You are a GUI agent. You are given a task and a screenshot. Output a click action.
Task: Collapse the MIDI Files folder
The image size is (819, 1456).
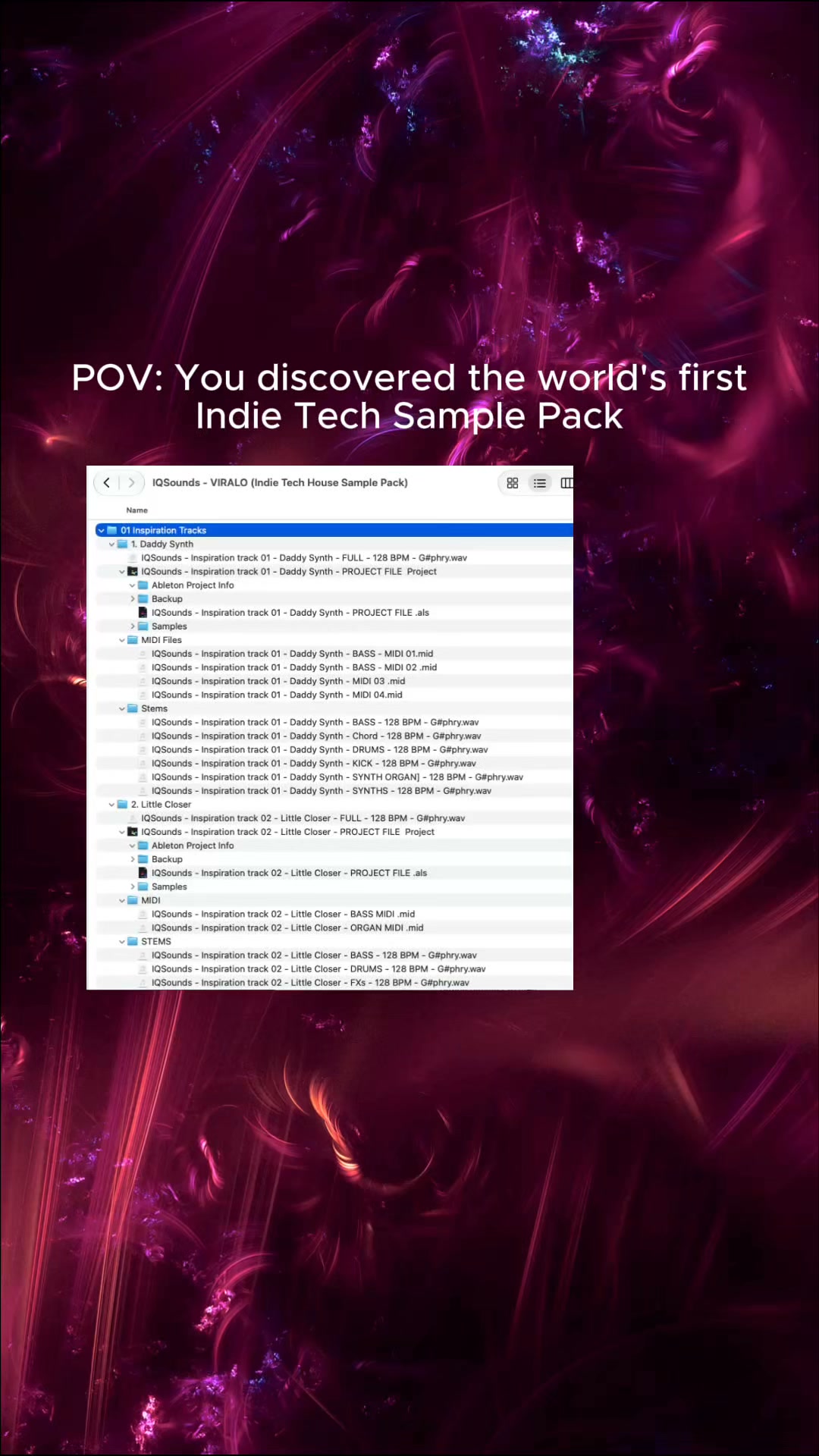122,640
